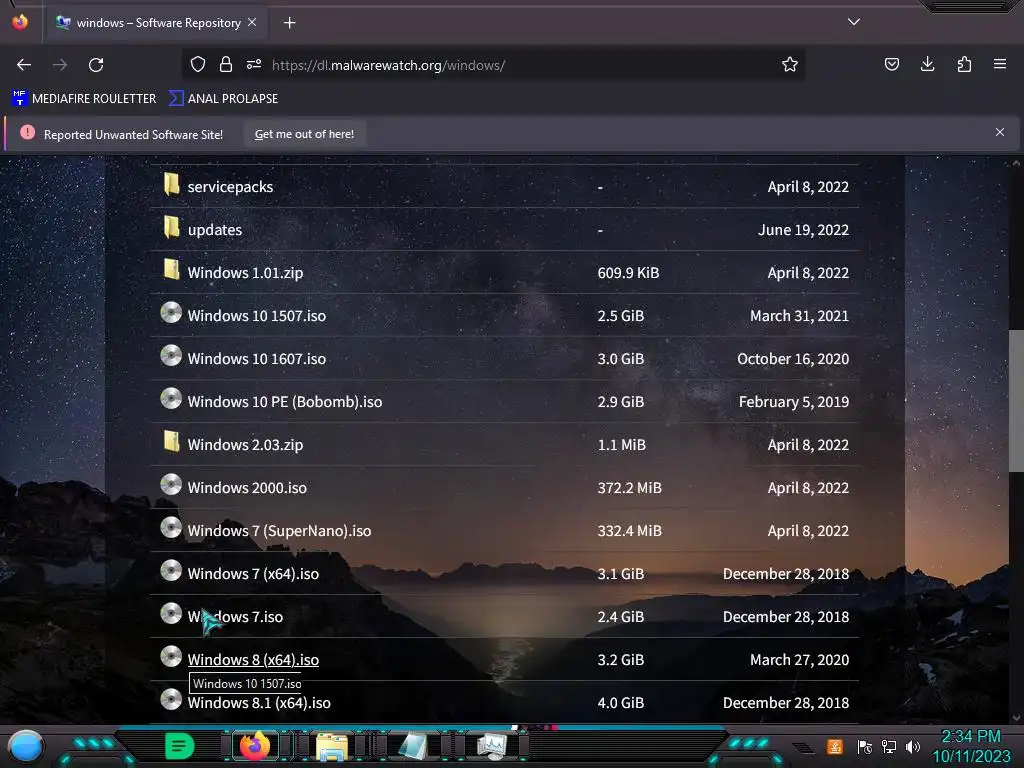The width and height of the screenshot is (1024, 768).
Task: Close the windows – Software Repository tab
Action: point(252,22)
